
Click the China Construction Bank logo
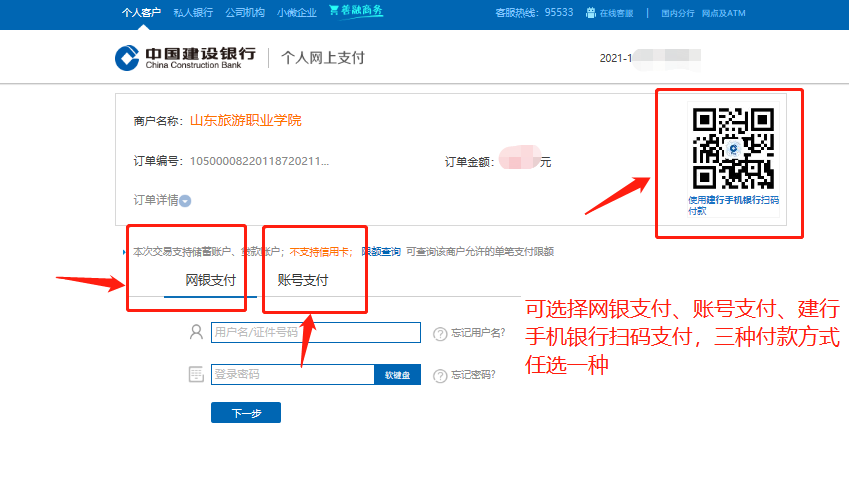pos(185,58)
